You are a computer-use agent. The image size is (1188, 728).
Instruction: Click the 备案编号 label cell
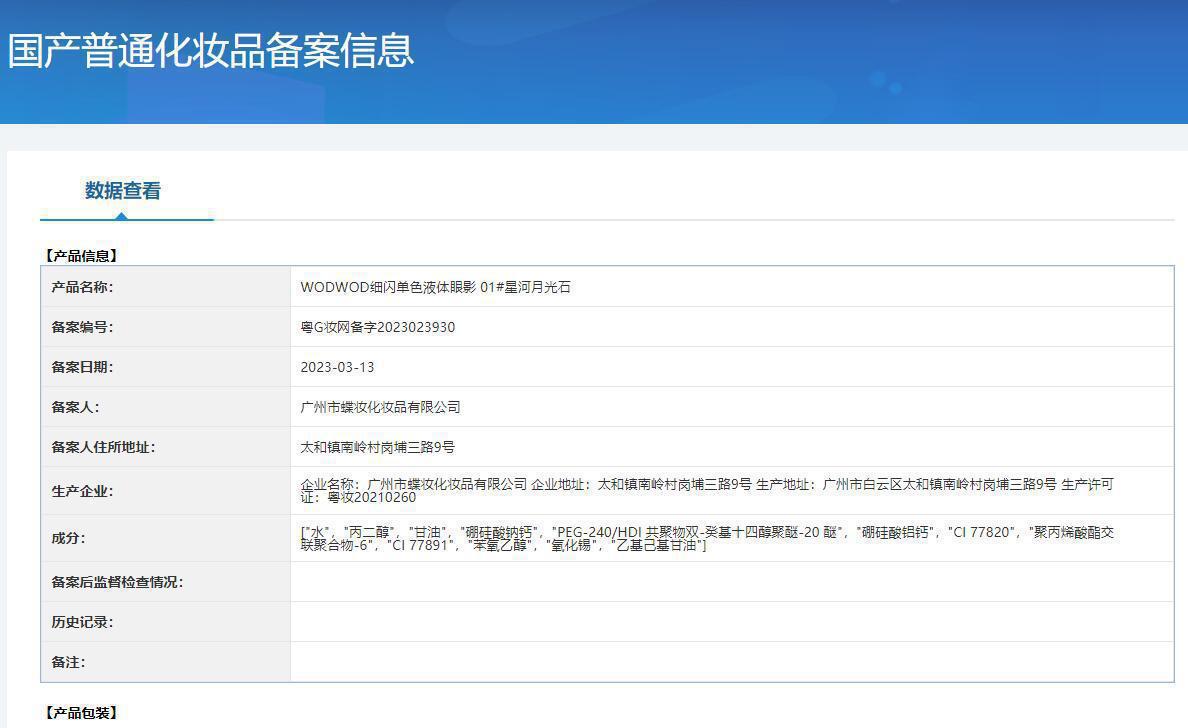tap(166, 327)
